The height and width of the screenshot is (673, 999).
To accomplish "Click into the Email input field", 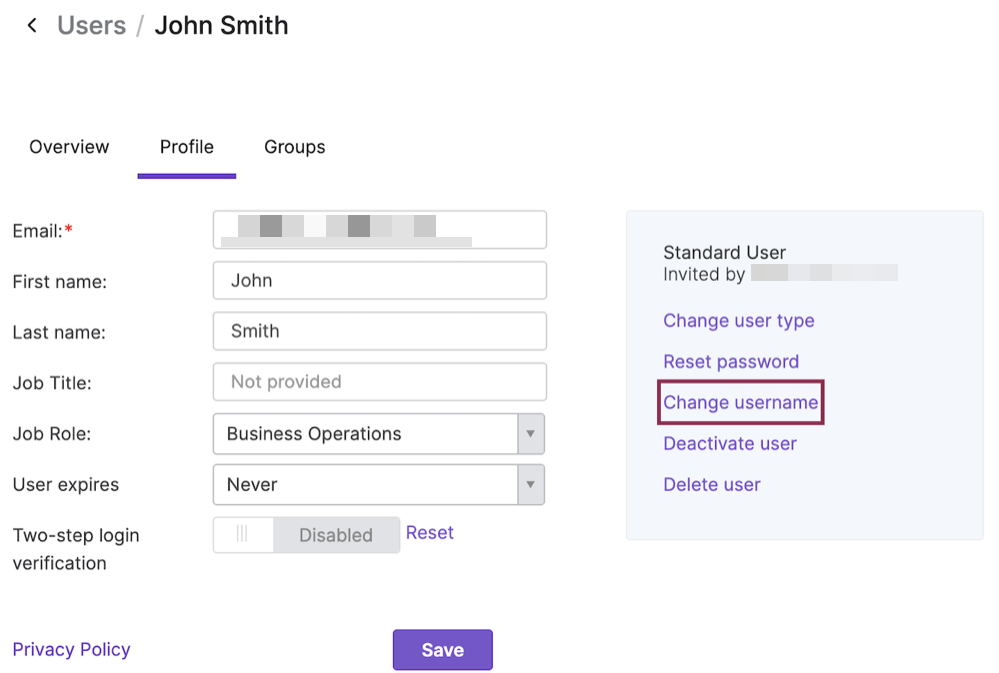I will pyautogui.click(x=378, y=230).
